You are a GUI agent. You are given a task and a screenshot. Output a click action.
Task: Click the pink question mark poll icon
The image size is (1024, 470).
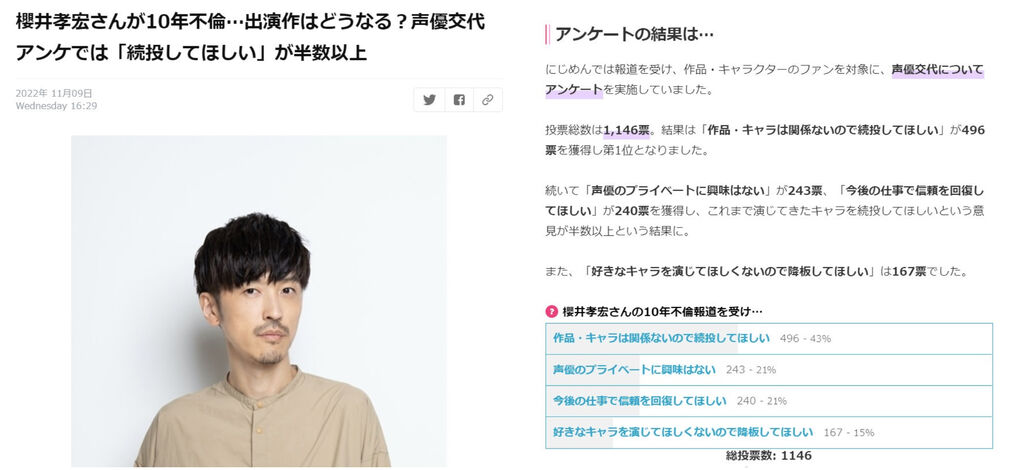[551, 312]
